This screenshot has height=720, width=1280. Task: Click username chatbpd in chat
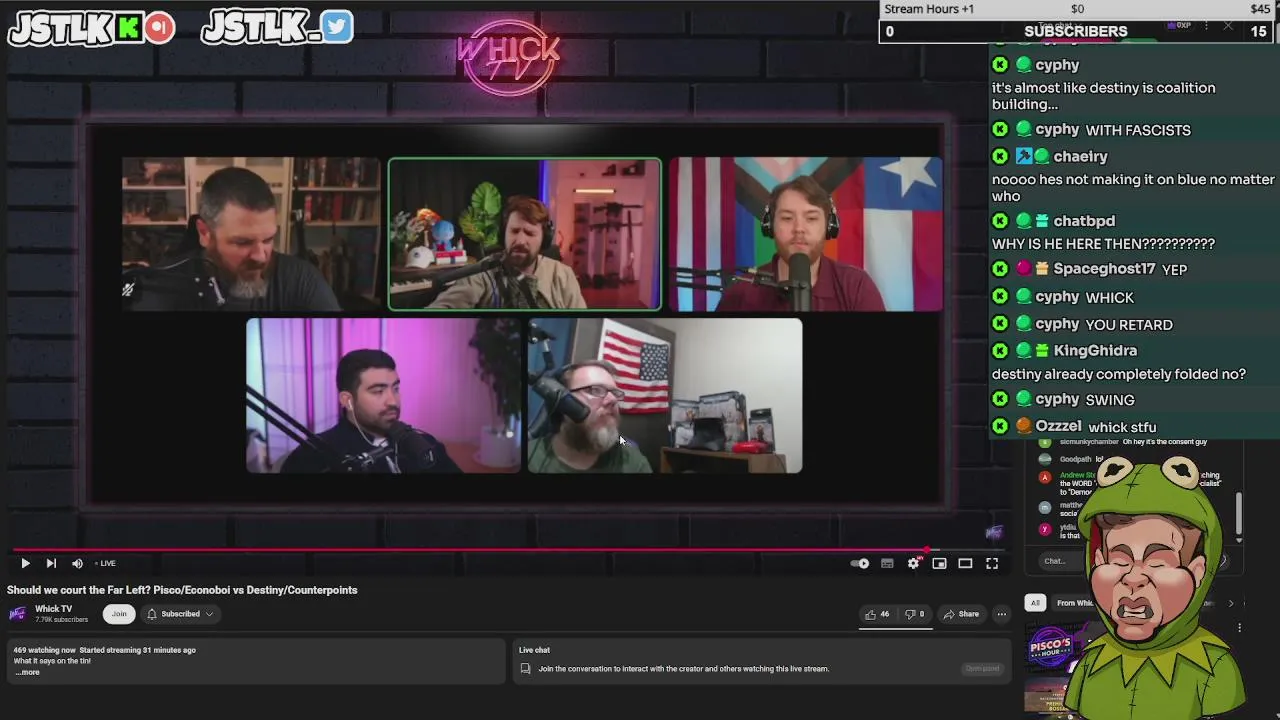[1084, 221]
